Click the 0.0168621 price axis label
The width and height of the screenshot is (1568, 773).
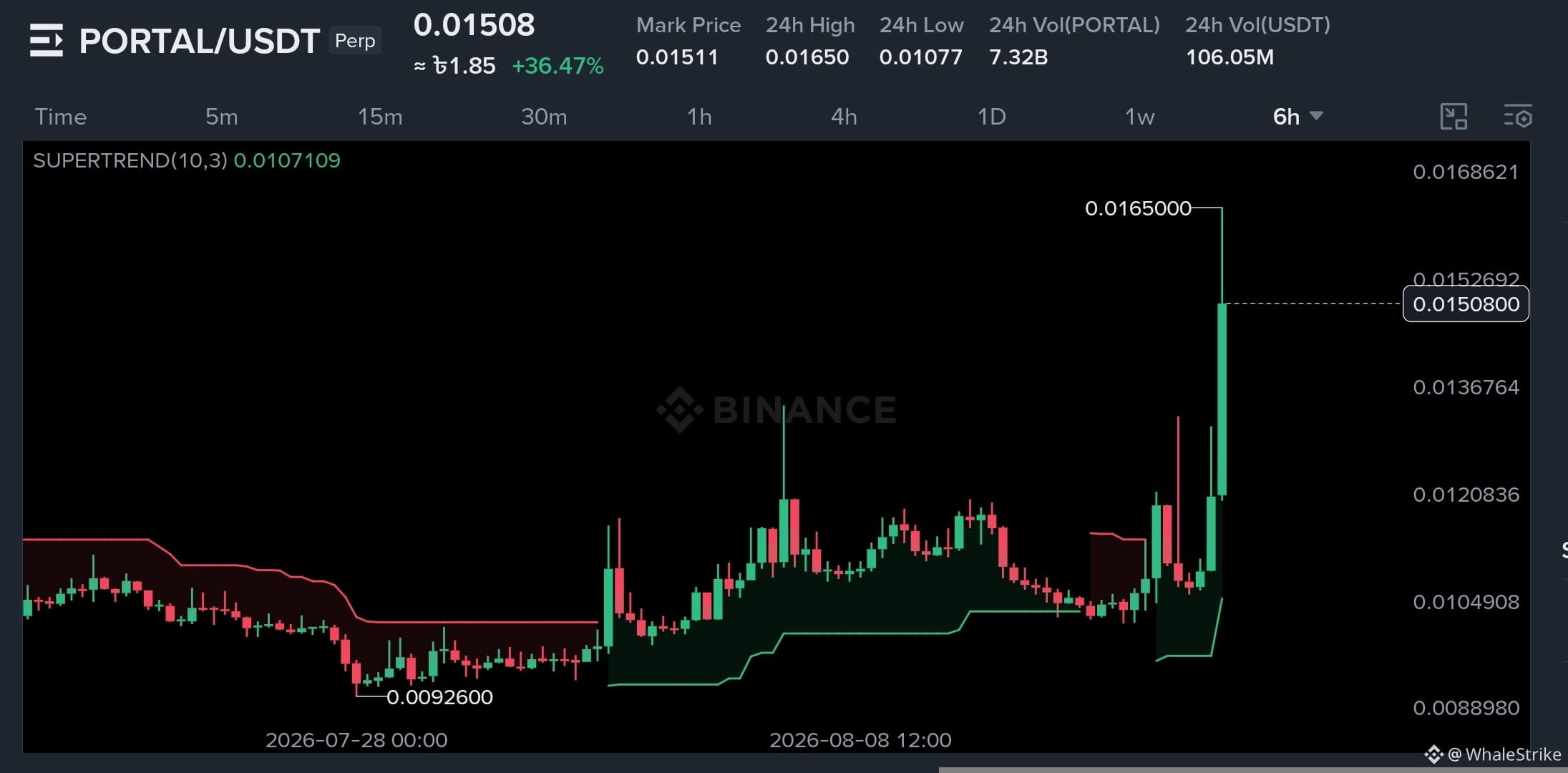(1466, 172)
